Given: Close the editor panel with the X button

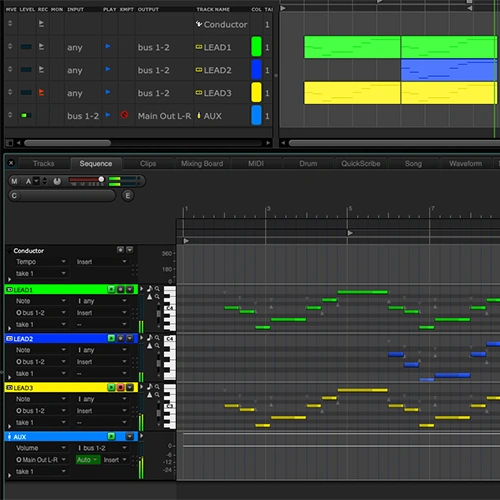Looking at the screenshot, I should tap(11, 163).
